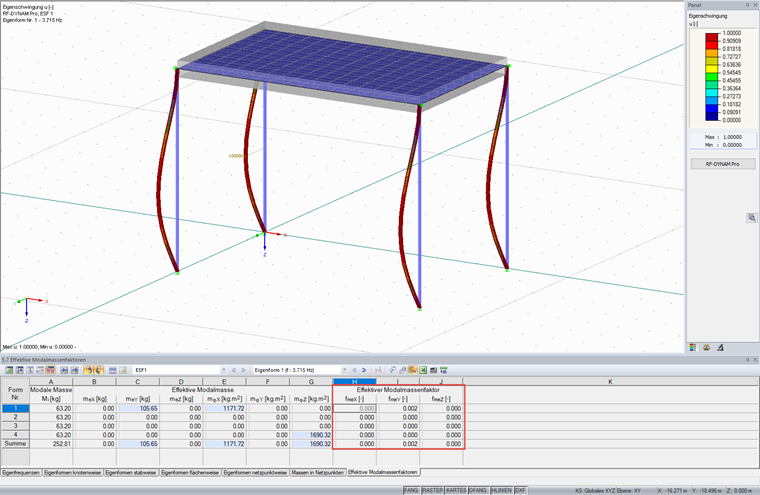Click the orange-highlighted icon left of Excel export

412,370
